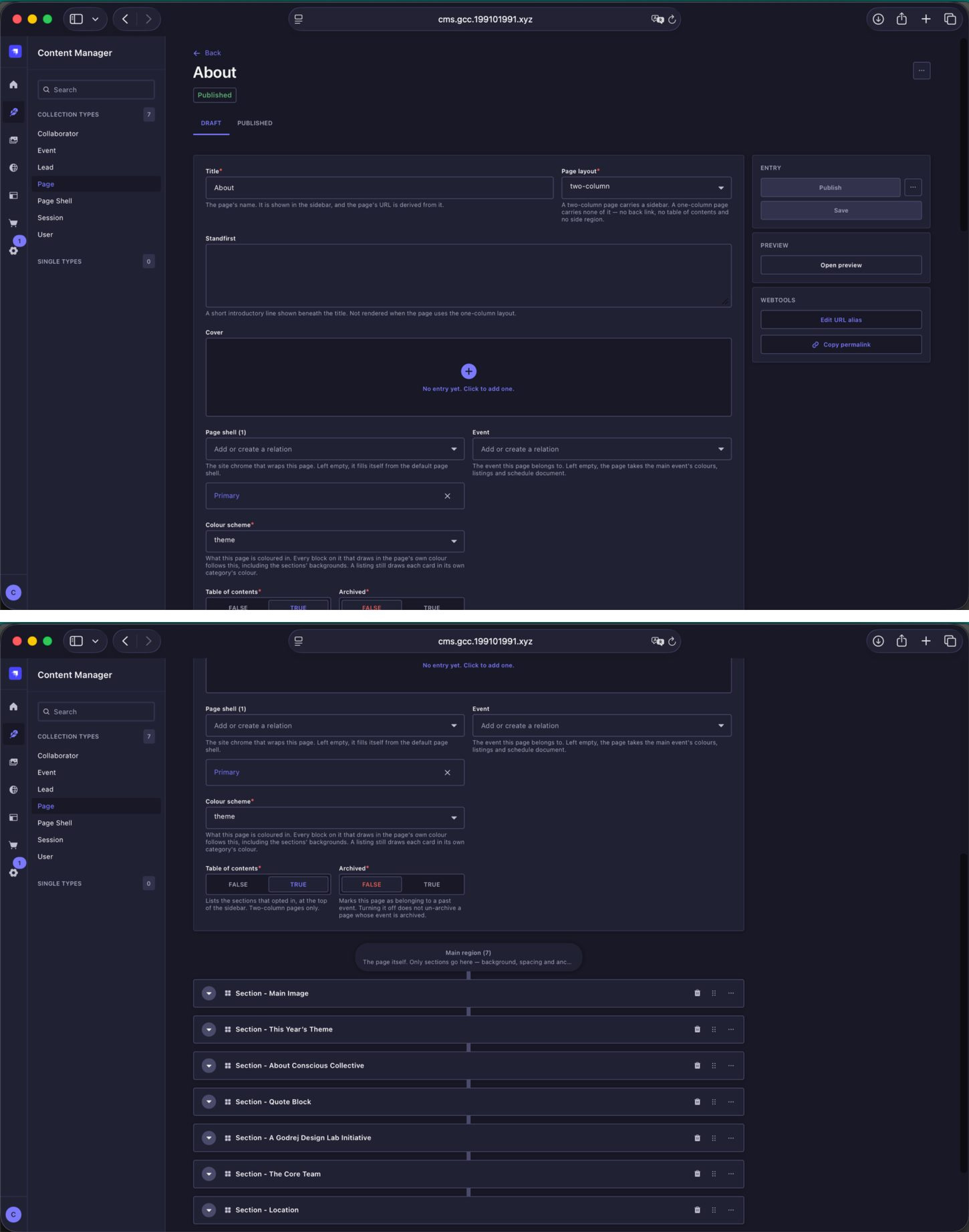Open Page Shell collection in top window sidebar

55,201
